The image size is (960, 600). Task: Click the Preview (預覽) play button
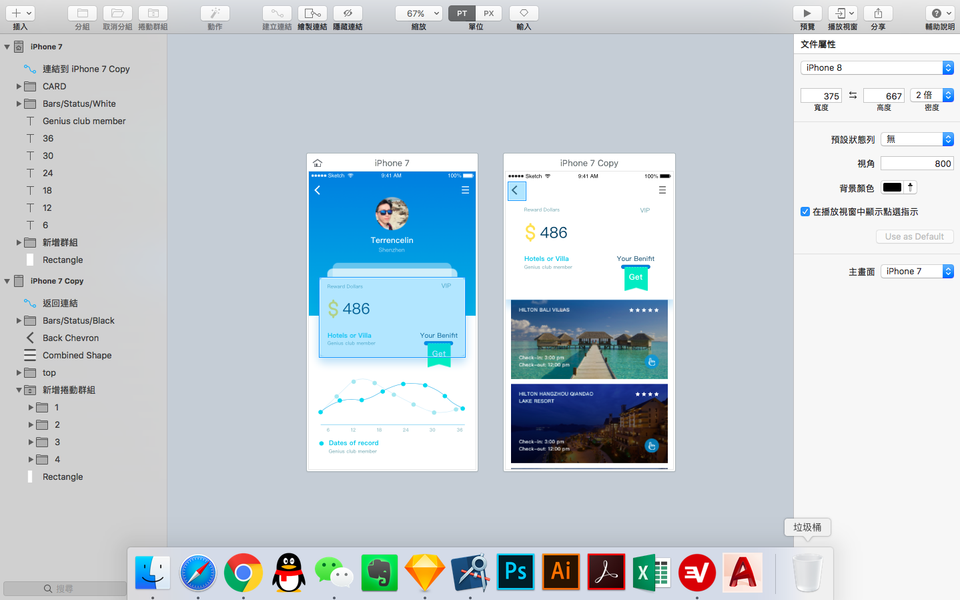pyautogui.click(x=808, y=13)
